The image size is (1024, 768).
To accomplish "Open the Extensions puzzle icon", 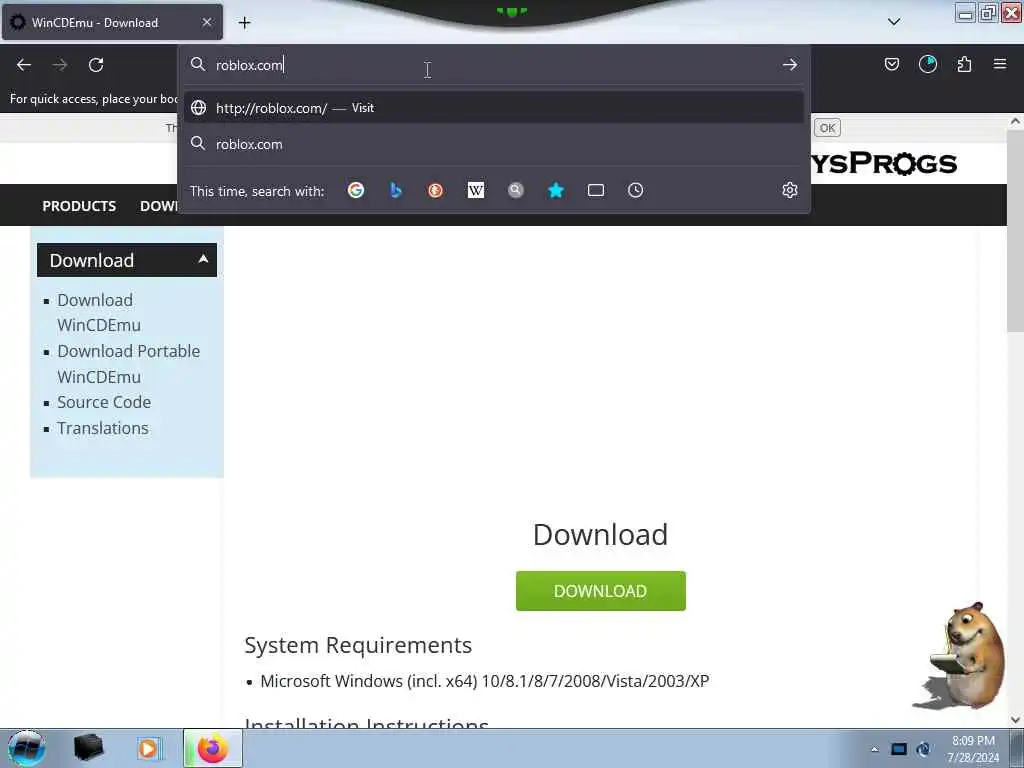I will [x=964, y=64].
